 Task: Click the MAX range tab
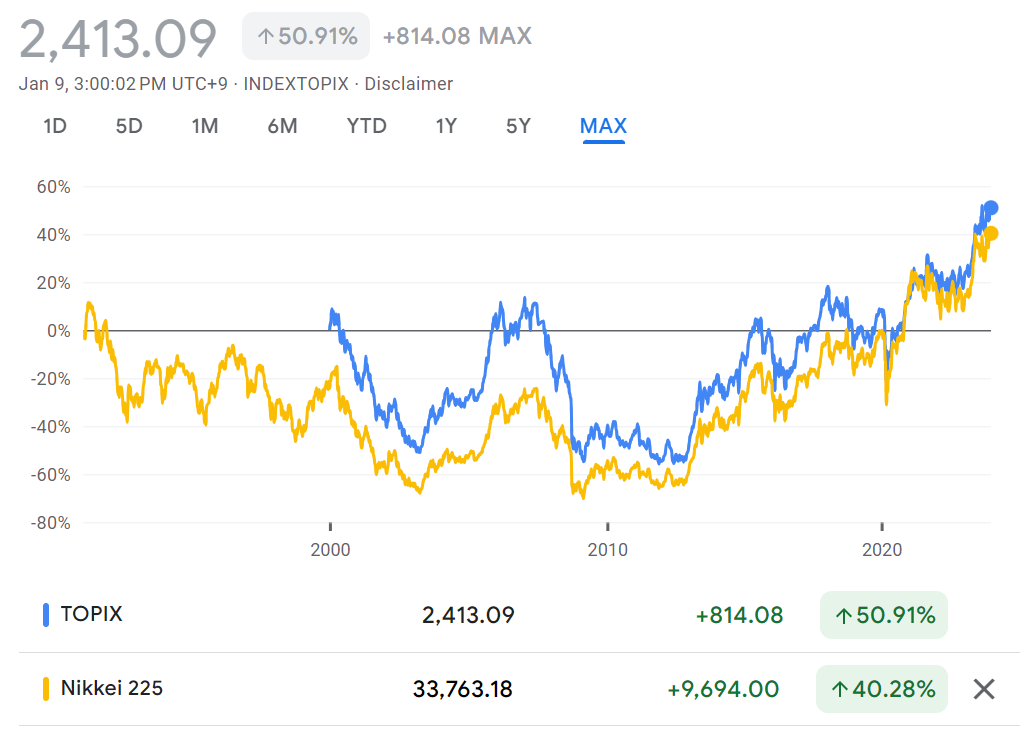point(603,126)
